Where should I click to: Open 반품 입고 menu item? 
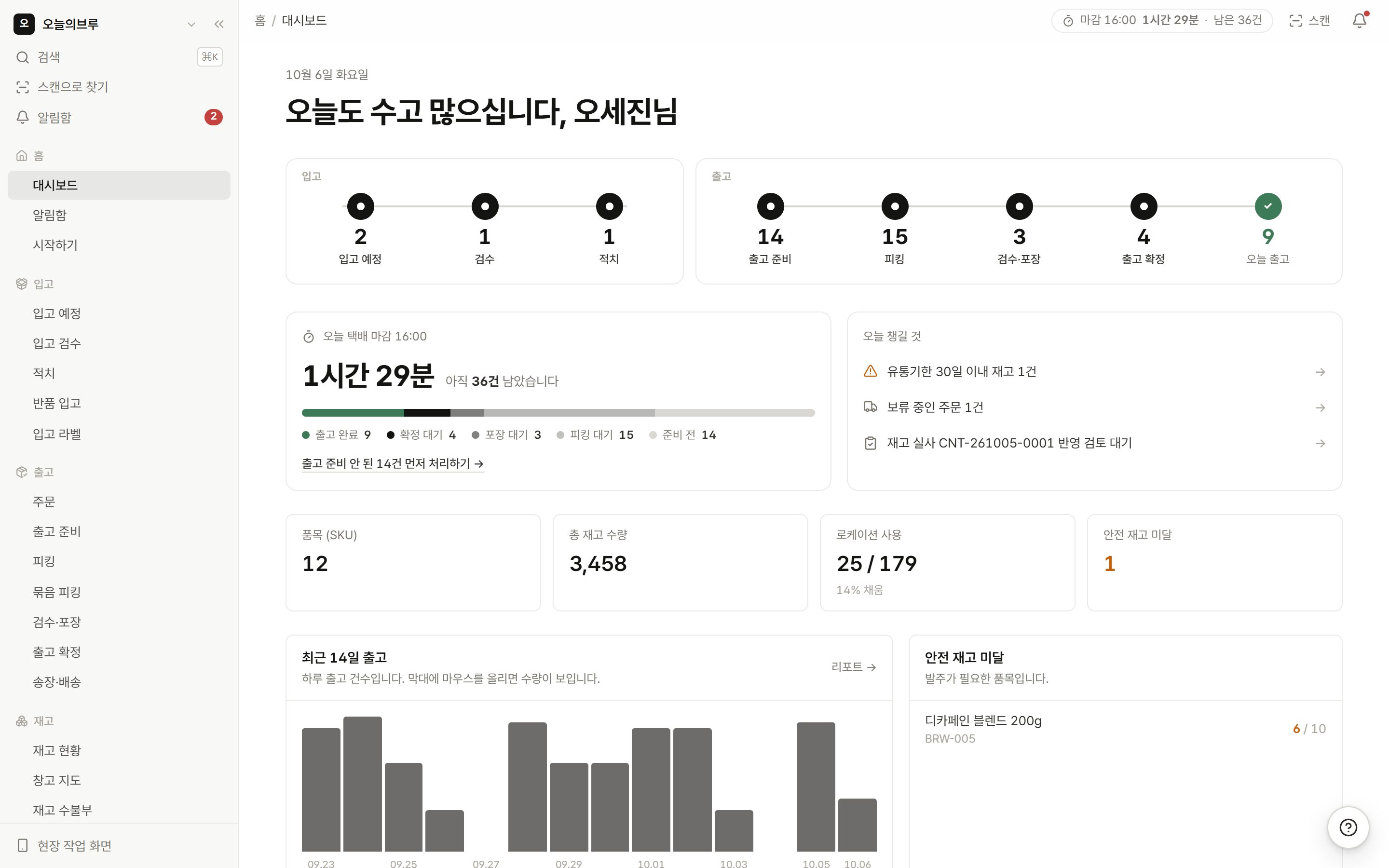[119, 403]
